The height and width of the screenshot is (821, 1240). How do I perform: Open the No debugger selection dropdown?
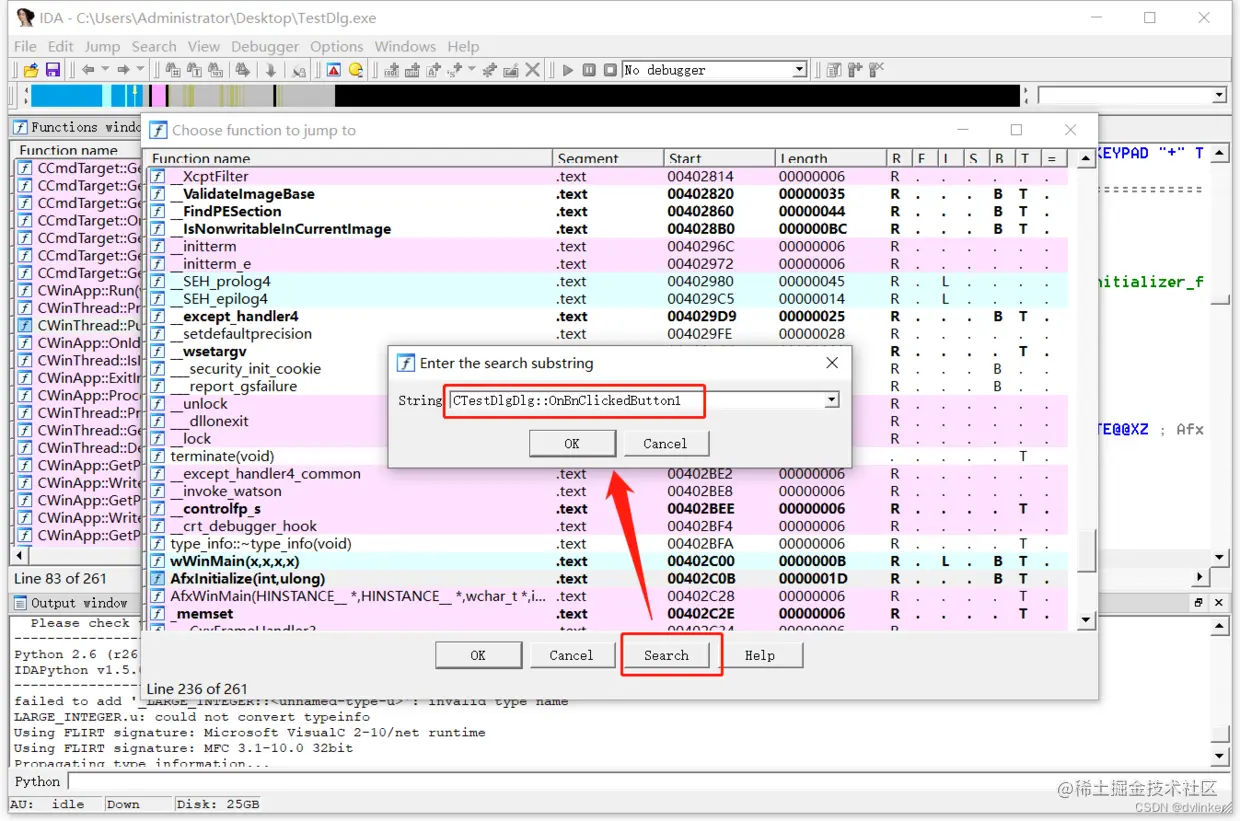click(x=799, y=70)
